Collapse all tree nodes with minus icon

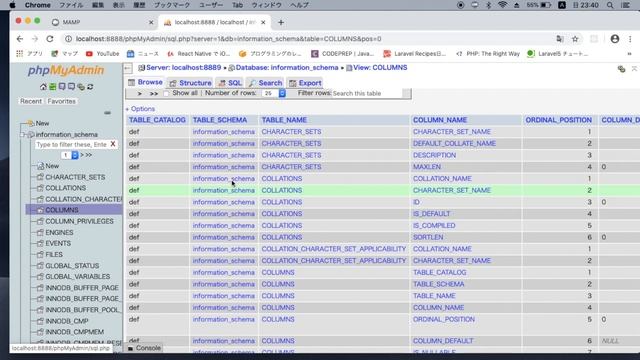tap(107, 113)
